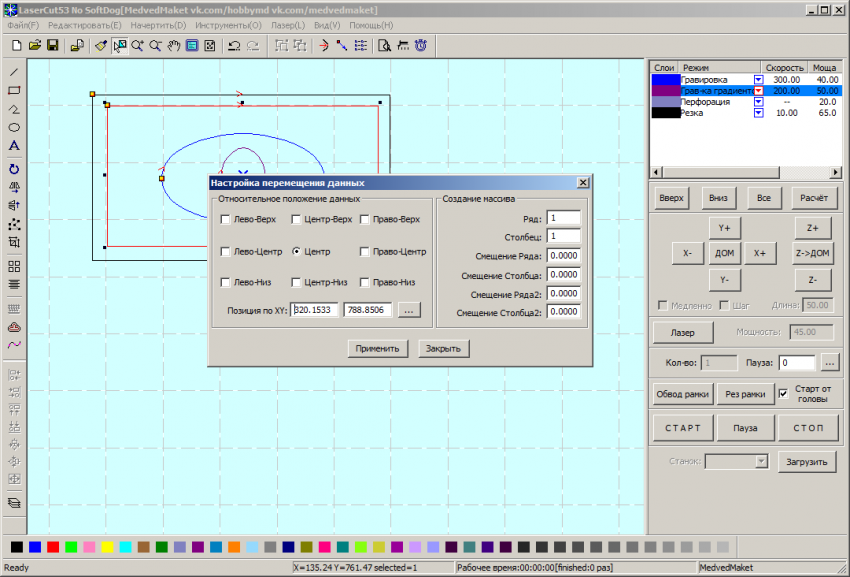This screenshot has width=850, height=577.
Task: Click the Ряд input field
Action: tap(564, 218)
